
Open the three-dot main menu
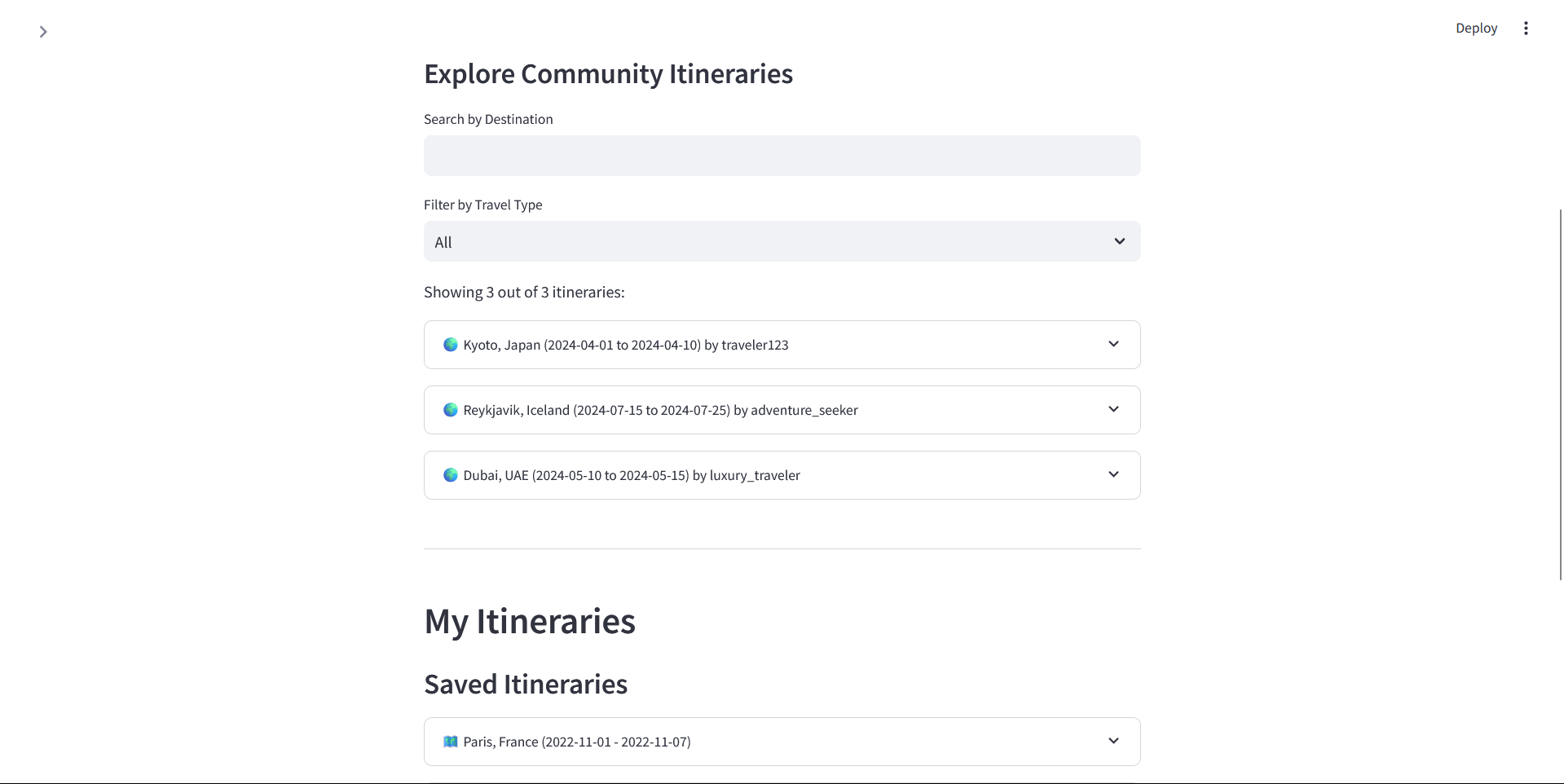(1526, 29)
